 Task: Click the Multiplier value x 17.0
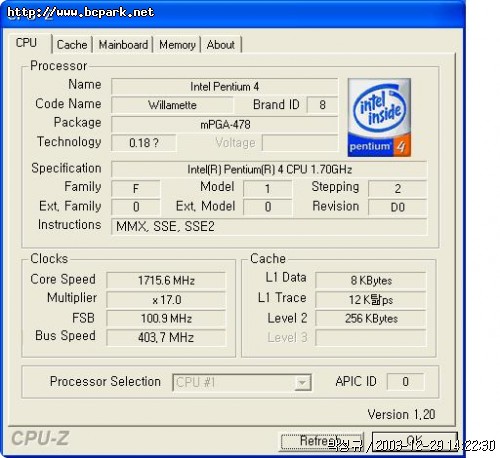(166, 299)
